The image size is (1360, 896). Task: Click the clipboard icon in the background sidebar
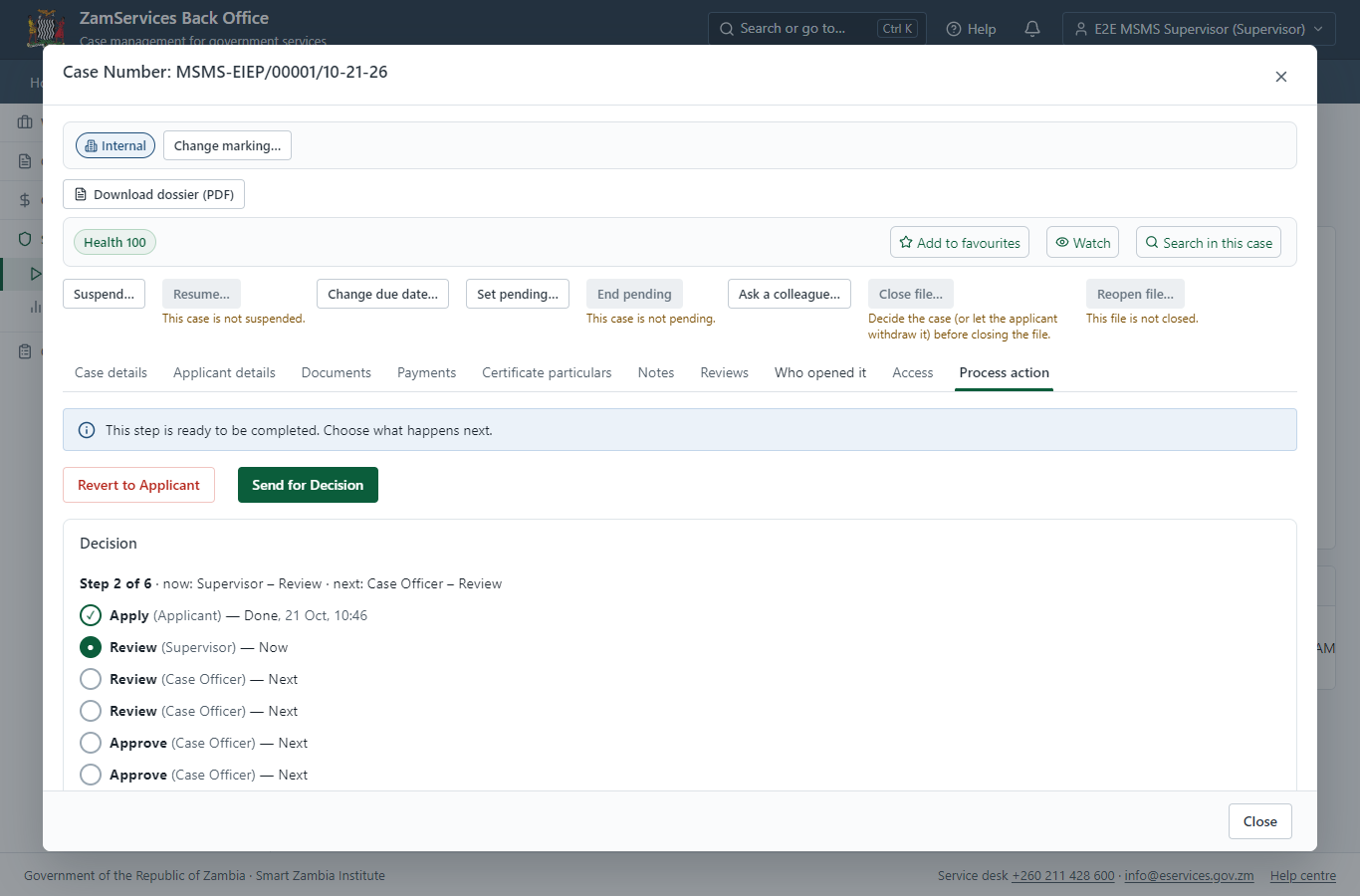[x=25, y=351]
